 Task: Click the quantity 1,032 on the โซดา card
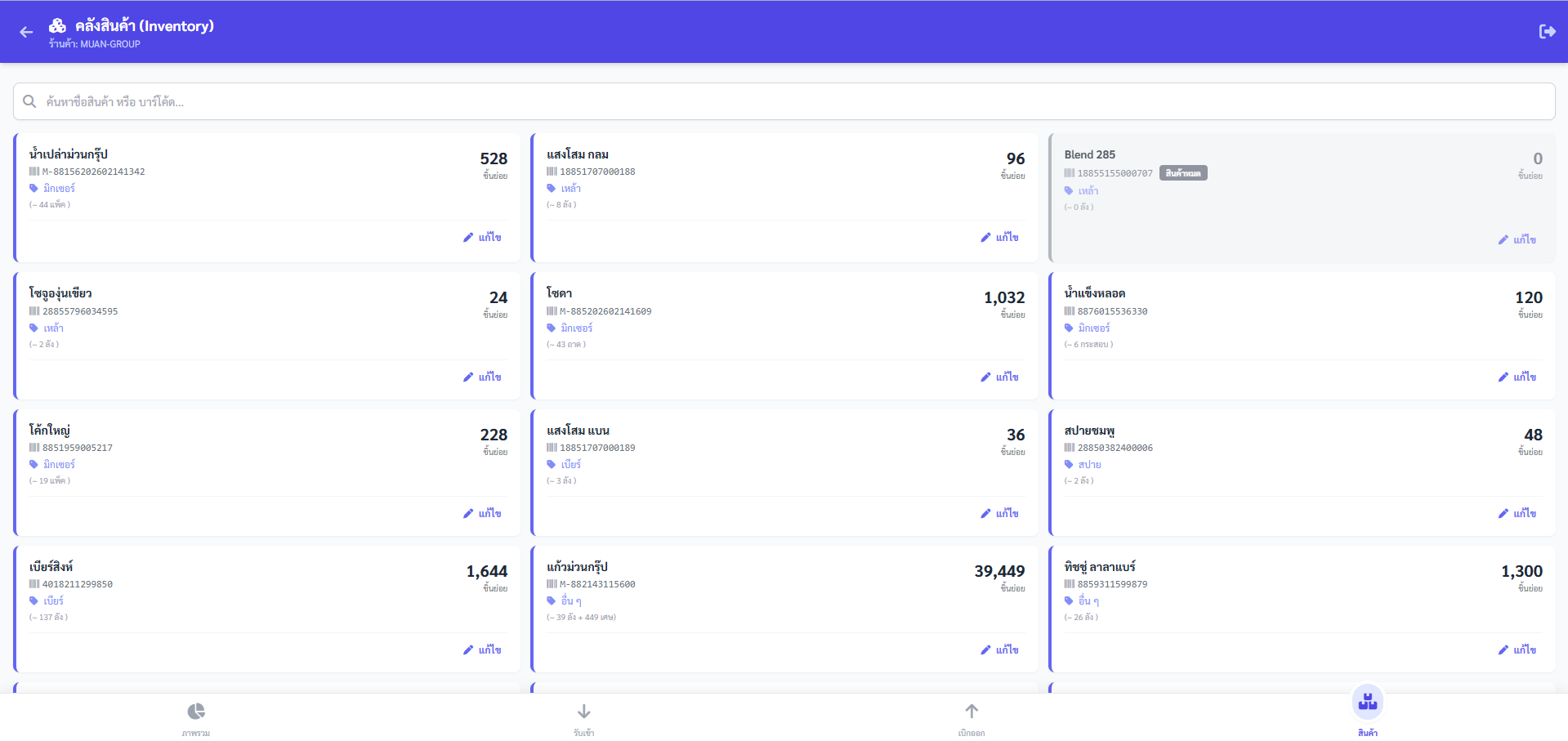pos(1004,298)
